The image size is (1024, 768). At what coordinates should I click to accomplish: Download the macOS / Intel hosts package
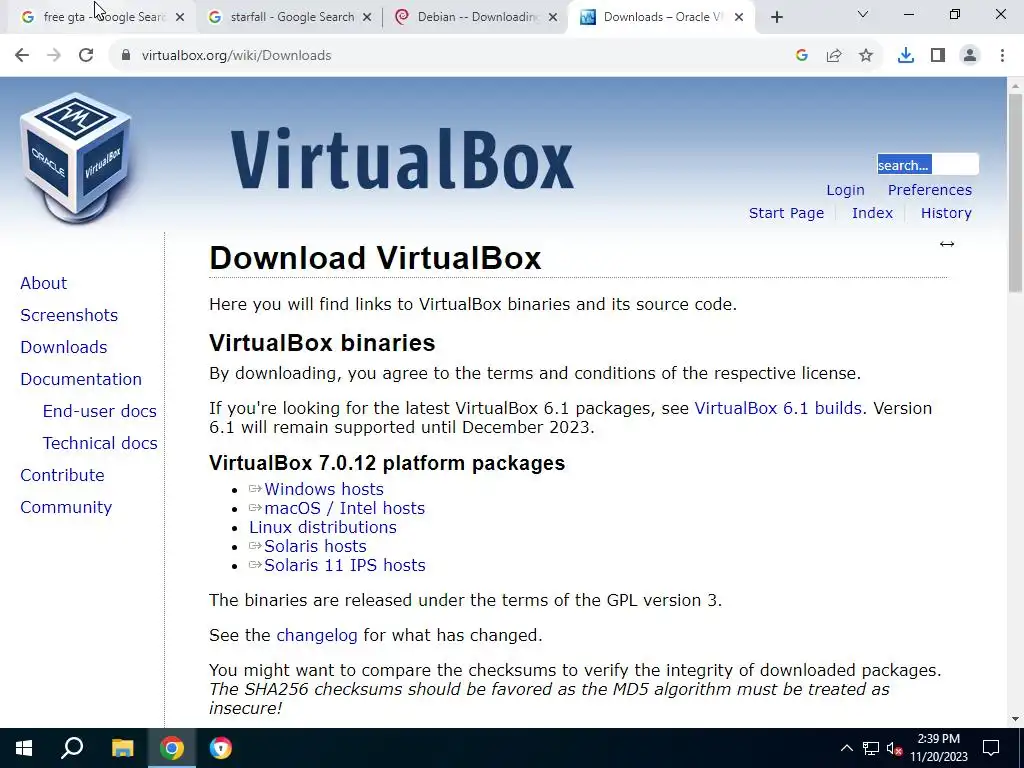click(x=344, y=508)
